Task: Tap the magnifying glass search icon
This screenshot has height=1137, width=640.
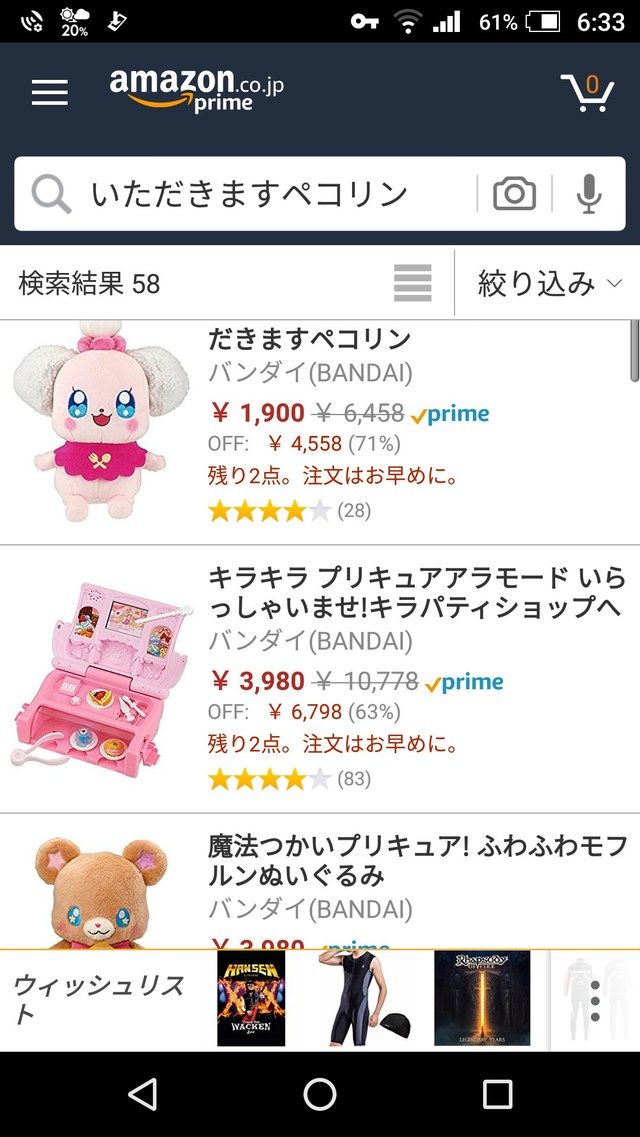Action: click(x=51, y=194)
